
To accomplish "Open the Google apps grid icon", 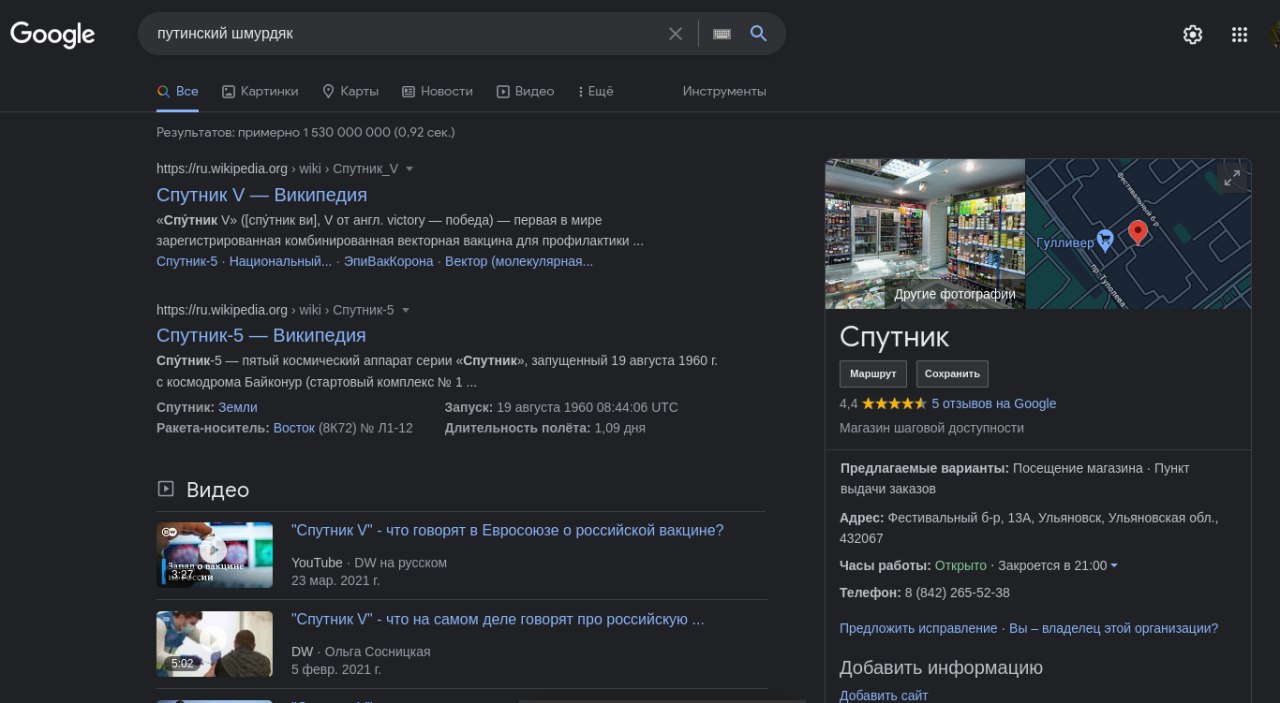I will (1240, 35).
